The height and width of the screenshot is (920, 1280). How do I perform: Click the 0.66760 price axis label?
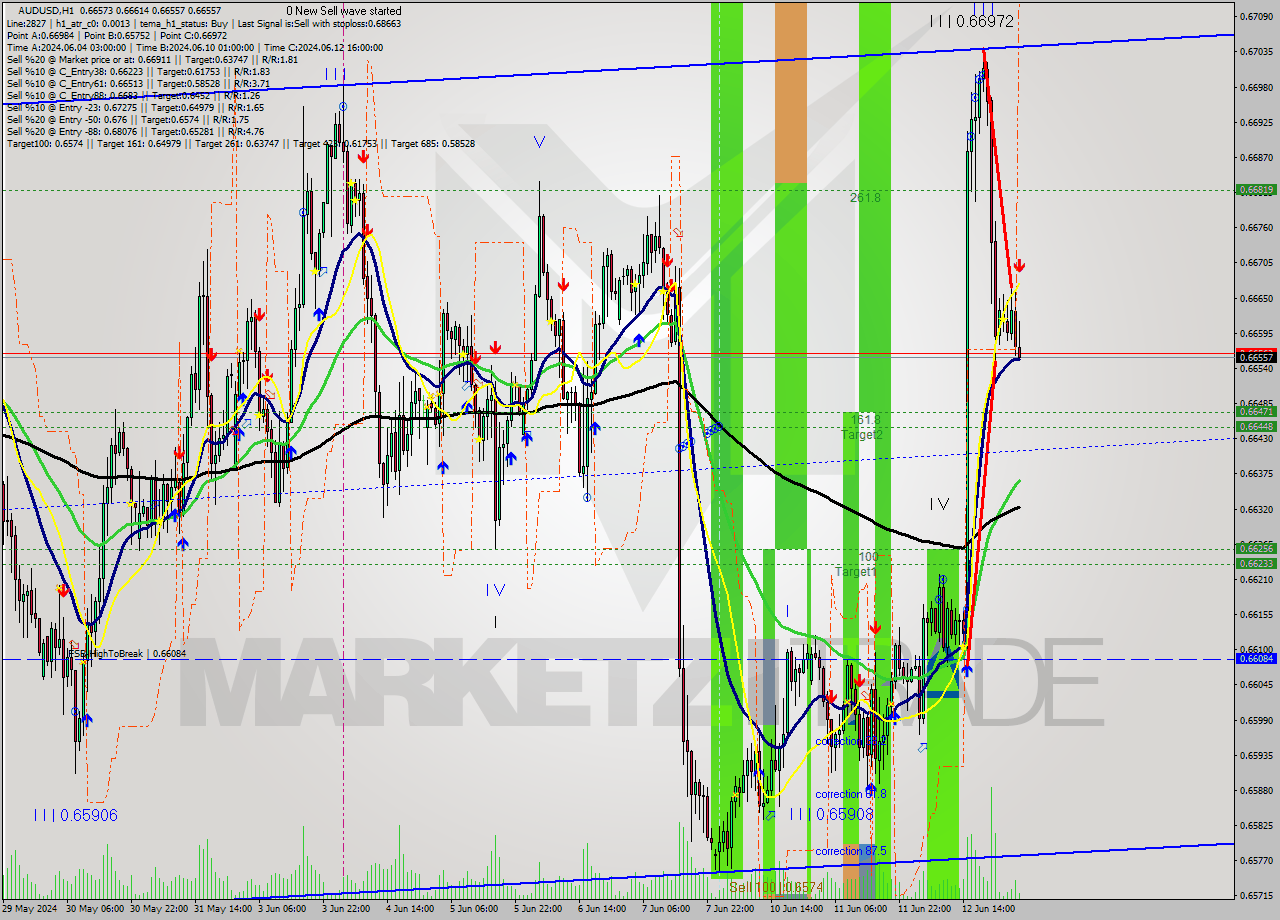click(x=1256, y=227)
